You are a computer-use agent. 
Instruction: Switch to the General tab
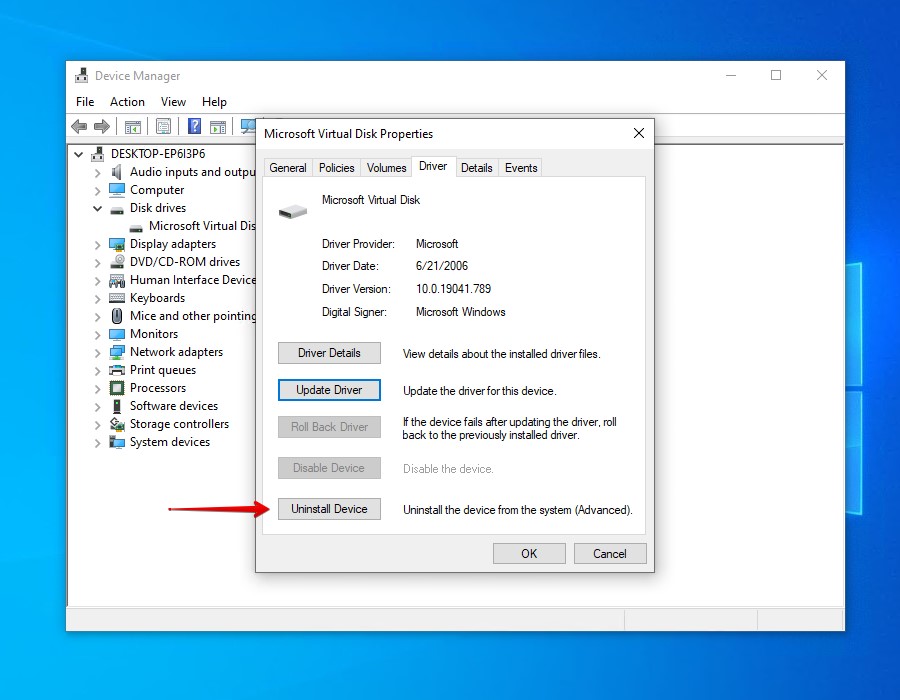point(288,168)
